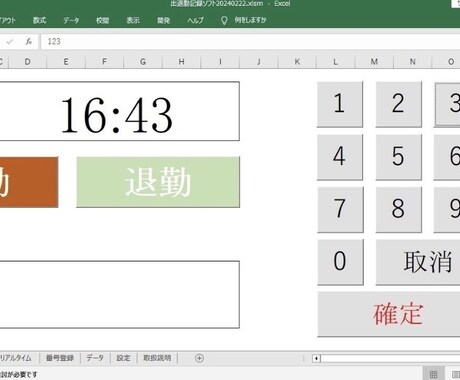Click the lightbulb tell-me icon

click(224, 21)
